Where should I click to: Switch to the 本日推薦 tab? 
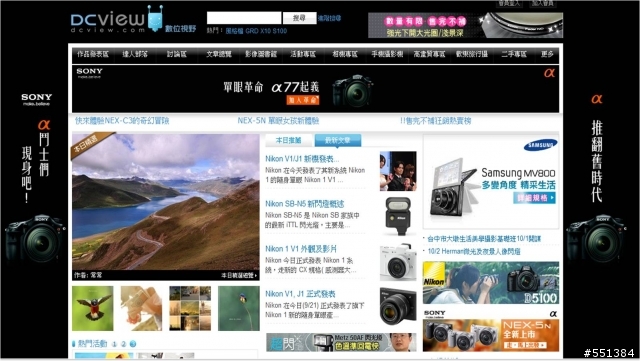coord(289,140)
